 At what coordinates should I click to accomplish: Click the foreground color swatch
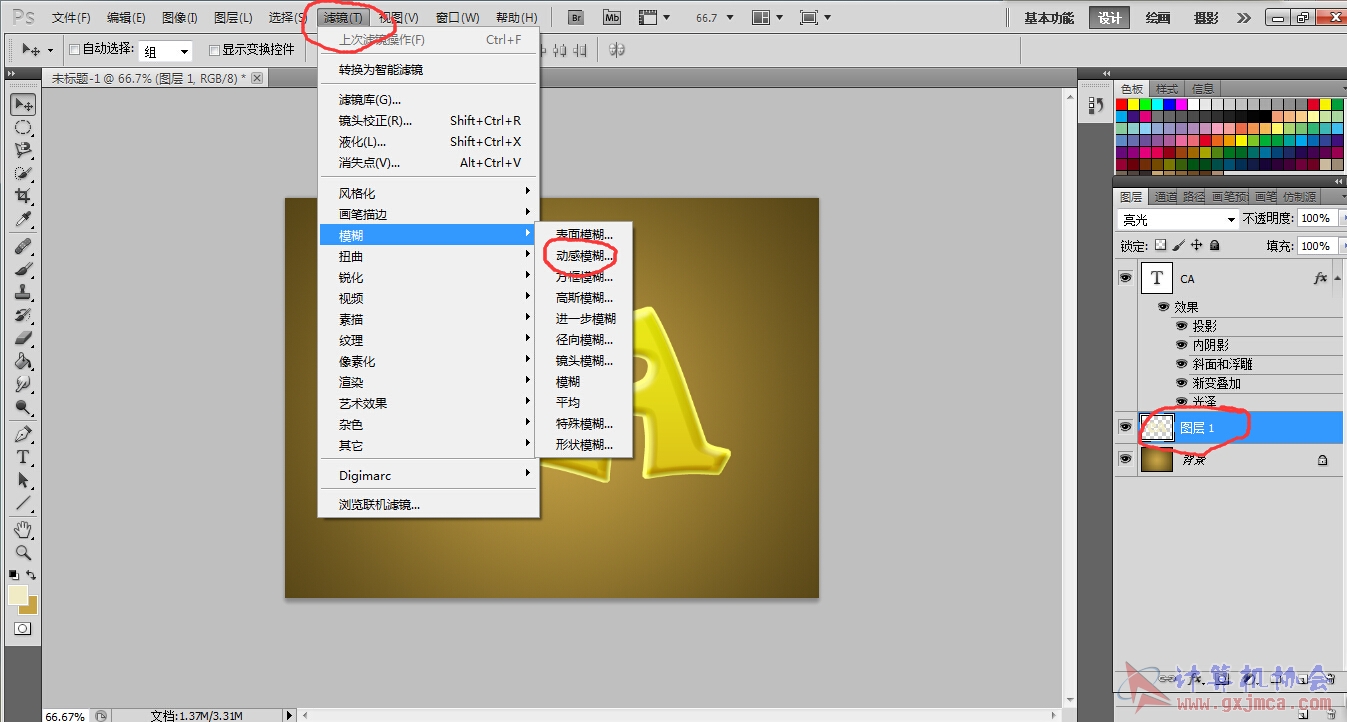pos(18,595)
